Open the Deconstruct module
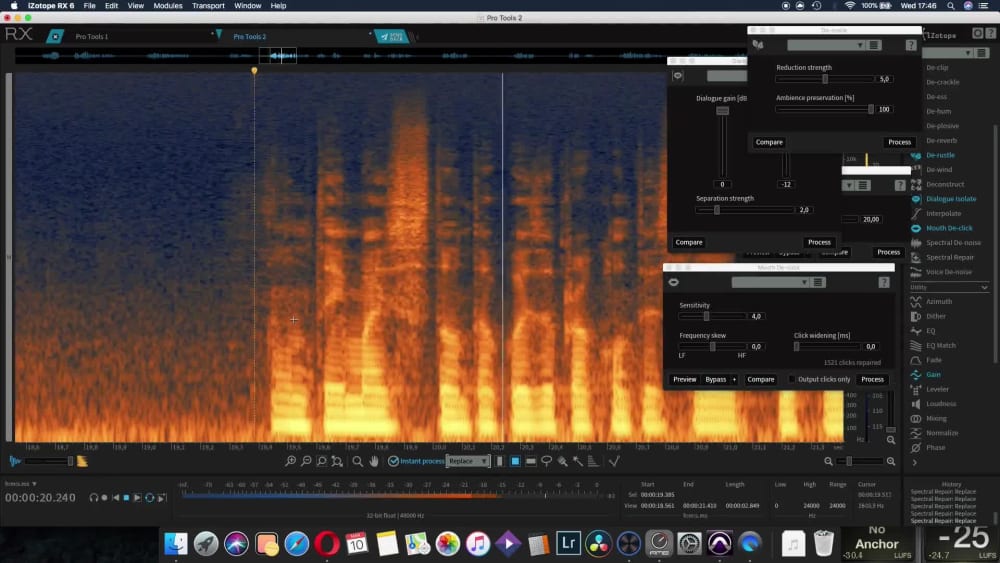This screenshot has width=1000, height=563. click(x=945, y=184)
